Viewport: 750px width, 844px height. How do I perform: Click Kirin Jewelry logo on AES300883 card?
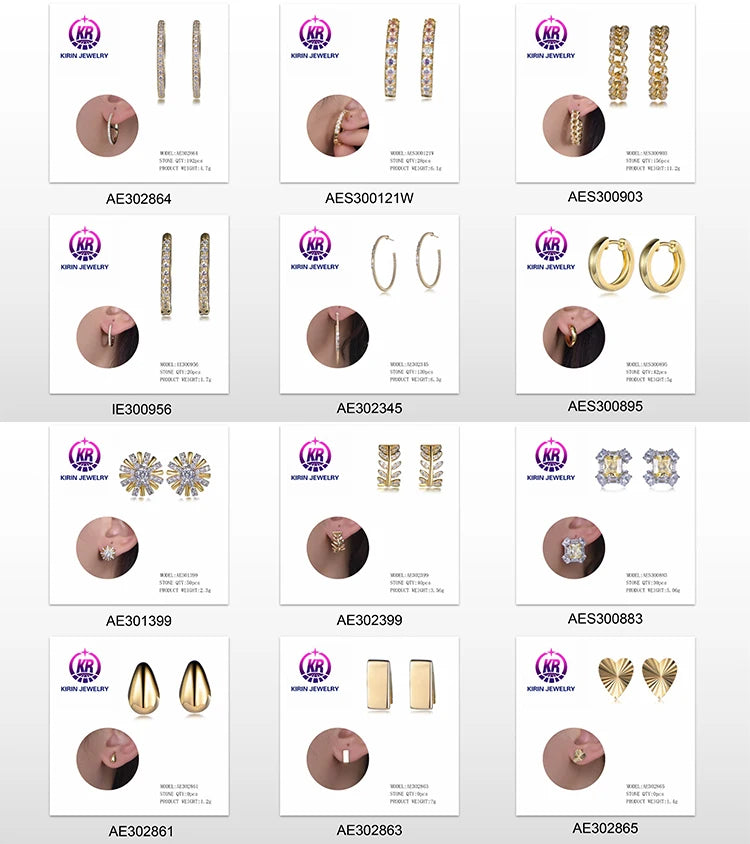click(551, 459)
